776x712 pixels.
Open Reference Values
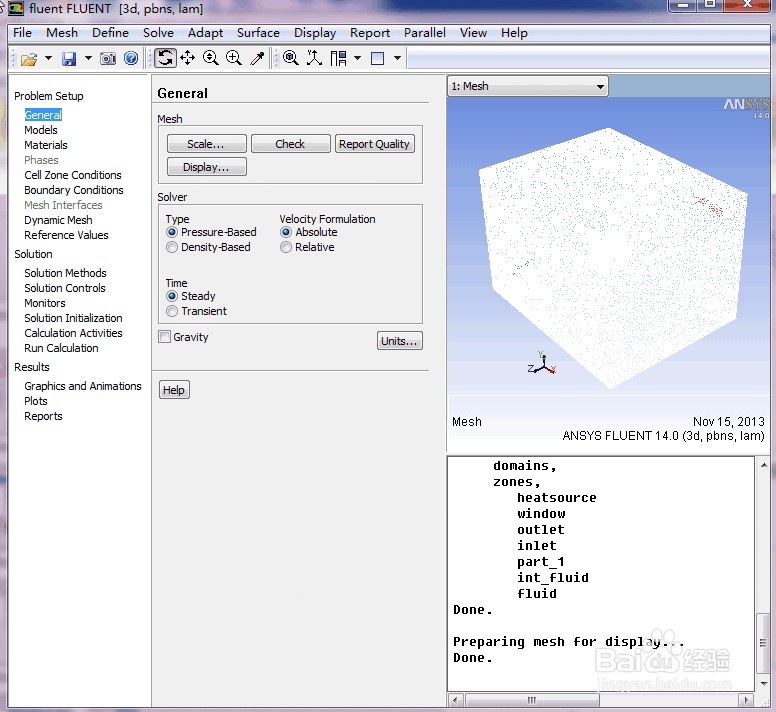pyautogui.click(x=66, y=235)
